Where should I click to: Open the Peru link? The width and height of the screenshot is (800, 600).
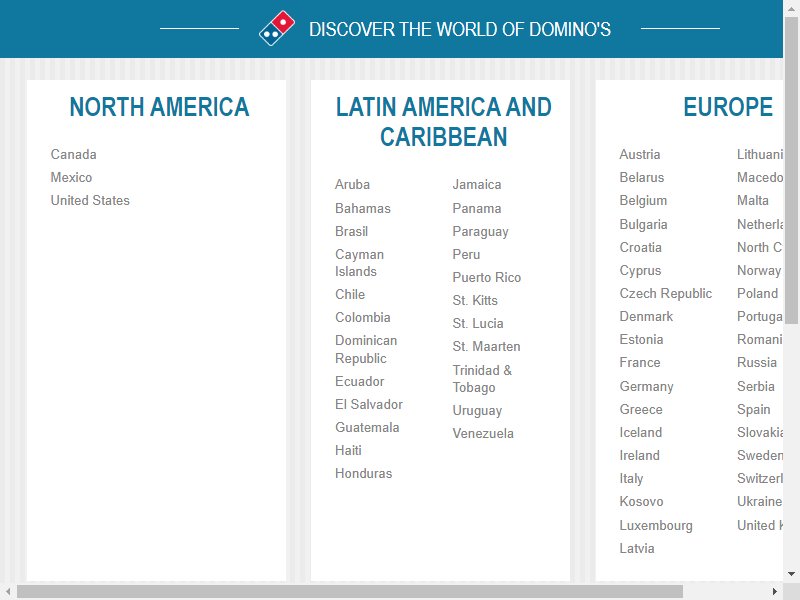pyautogui.click(x=466, y=254)
